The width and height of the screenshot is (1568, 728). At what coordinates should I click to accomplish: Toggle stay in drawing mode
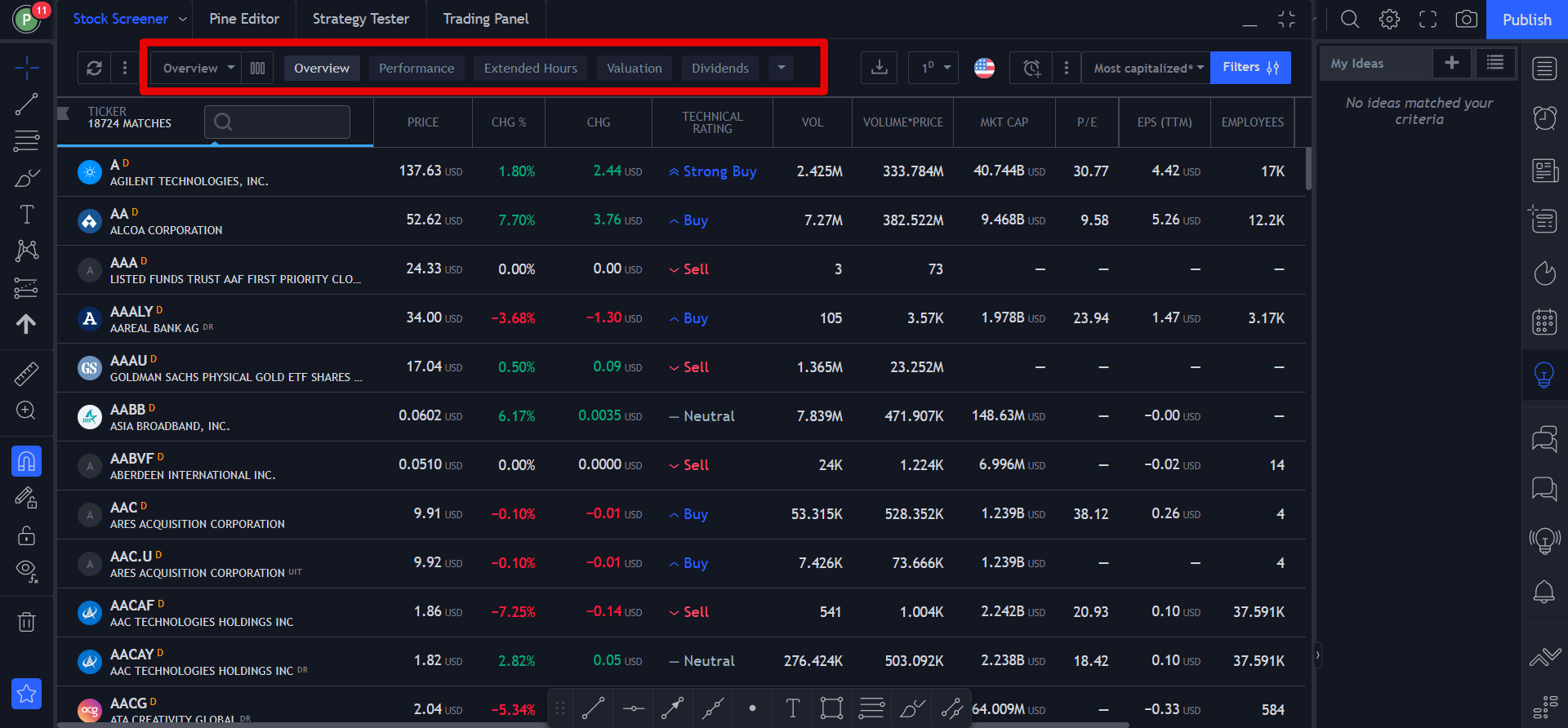click(26, 497)
